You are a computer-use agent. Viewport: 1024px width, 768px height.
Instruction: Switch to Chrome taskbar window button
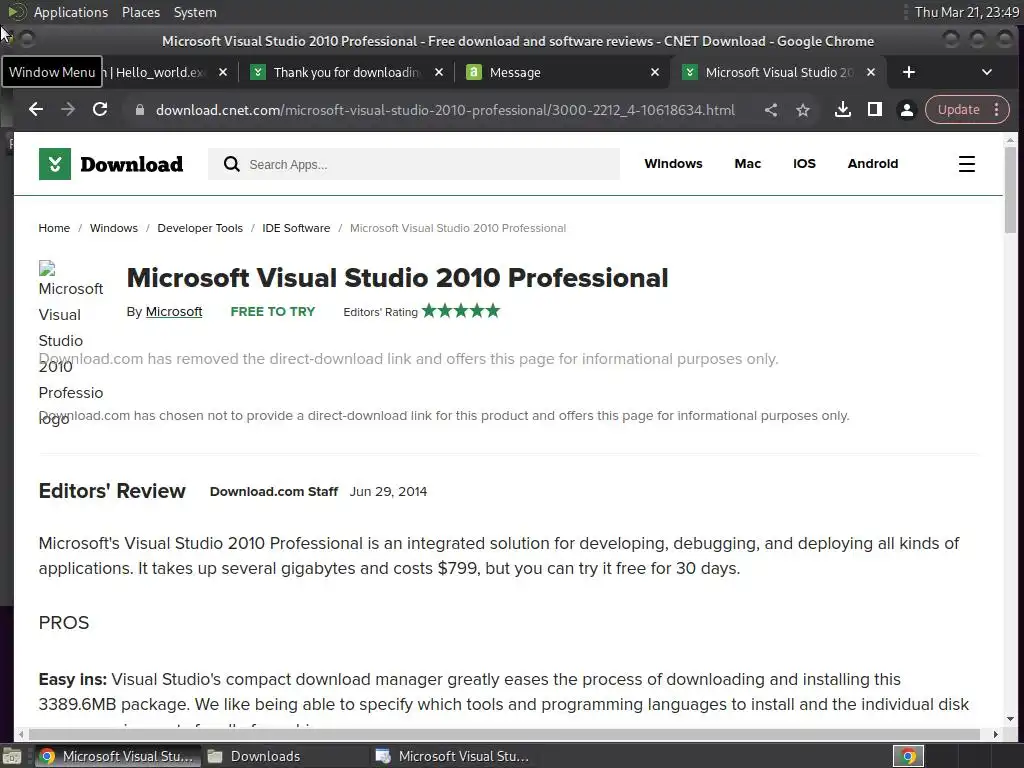coord(118,756)
